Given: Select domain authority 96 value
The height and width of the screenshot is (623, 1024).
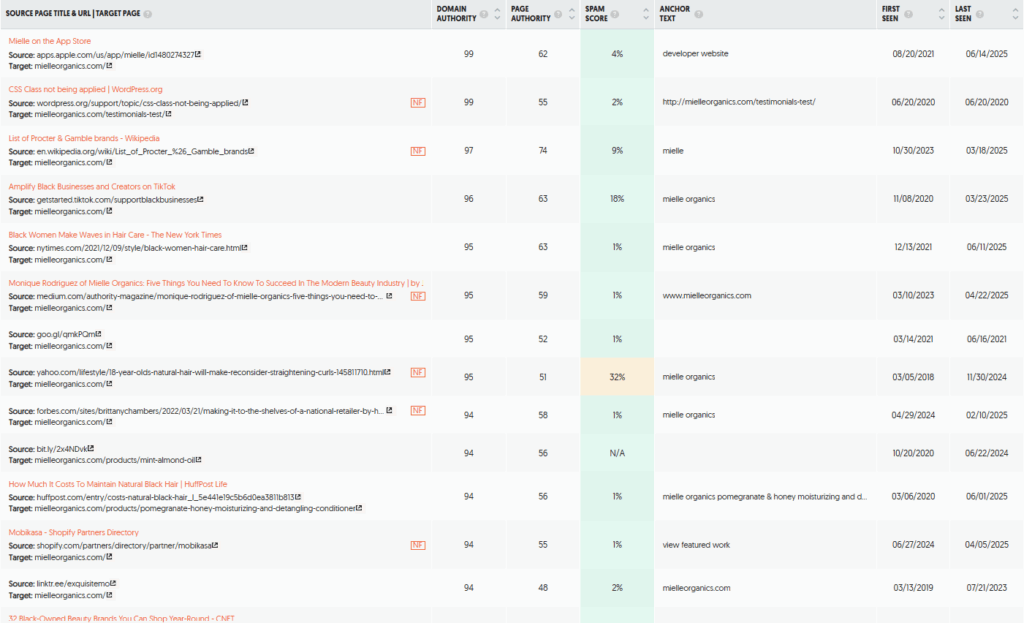Looking at the screenshot, I should (469, 199).
